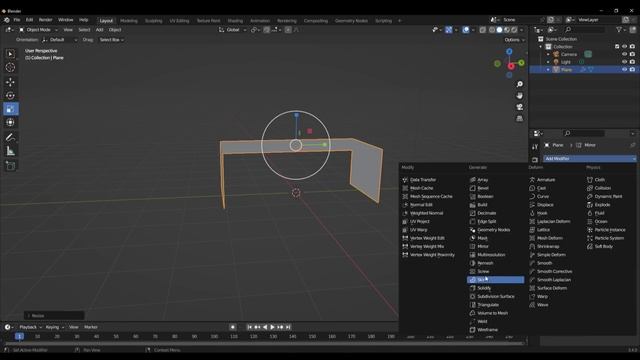The height and width of the screenshot is (360, 640).
Task: Select the Cursor tool
Action: point(10,67)
